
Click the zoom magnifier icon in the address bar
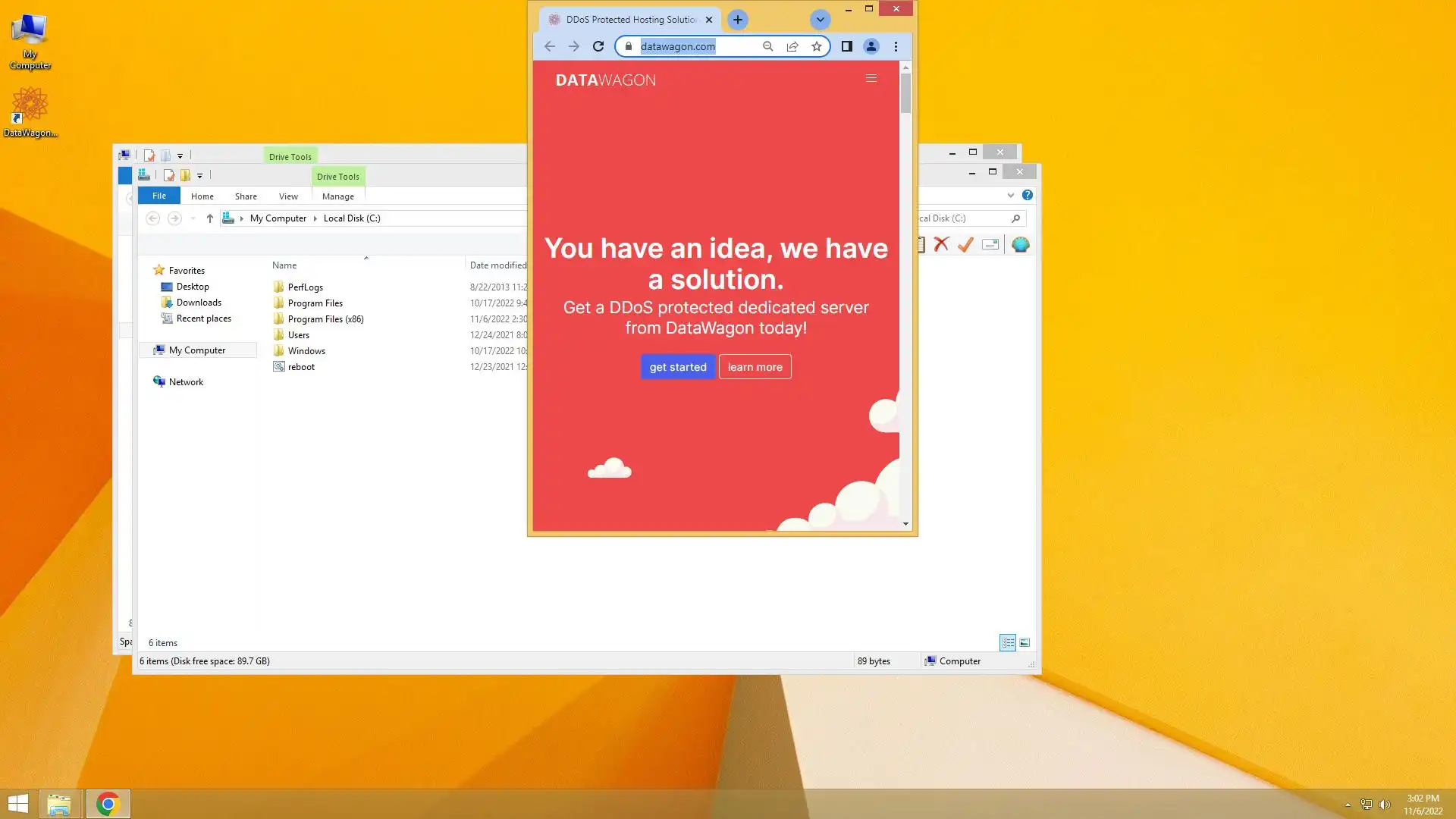tap(768, 46)
